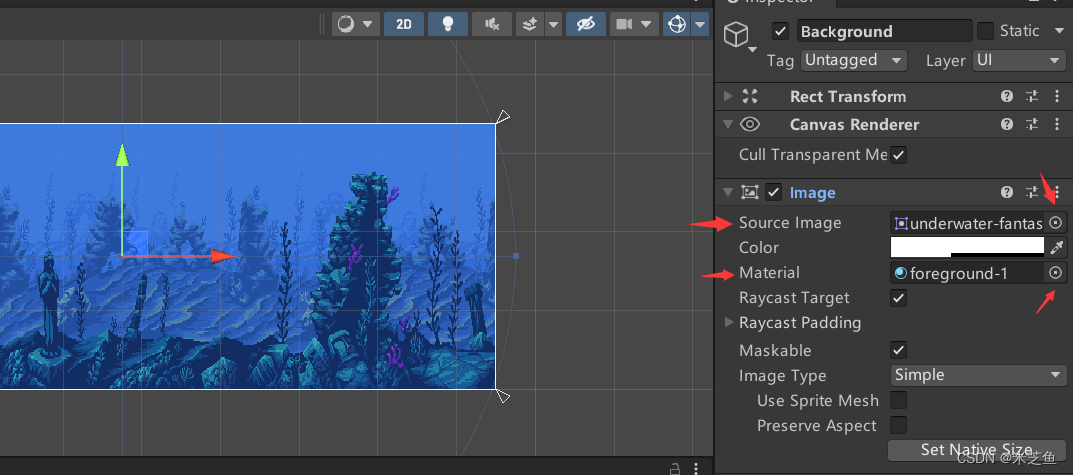Disable the Image component checkbox

773,192
